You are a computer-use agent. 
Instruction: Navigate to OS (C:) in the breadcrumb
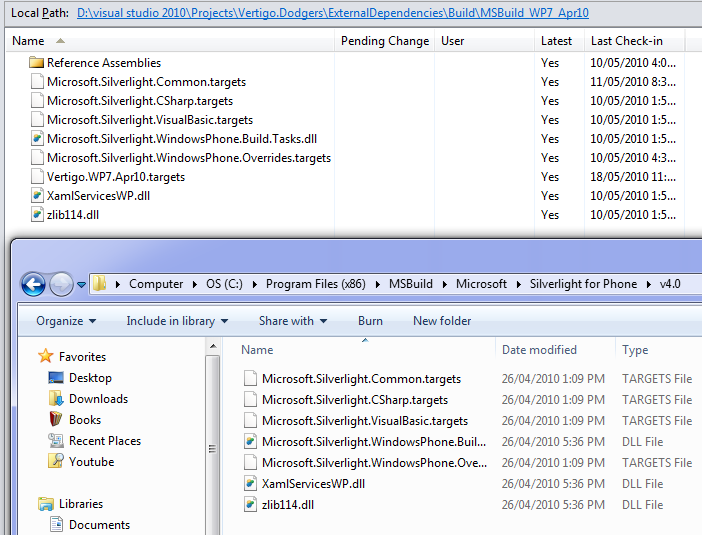[224, 284]
